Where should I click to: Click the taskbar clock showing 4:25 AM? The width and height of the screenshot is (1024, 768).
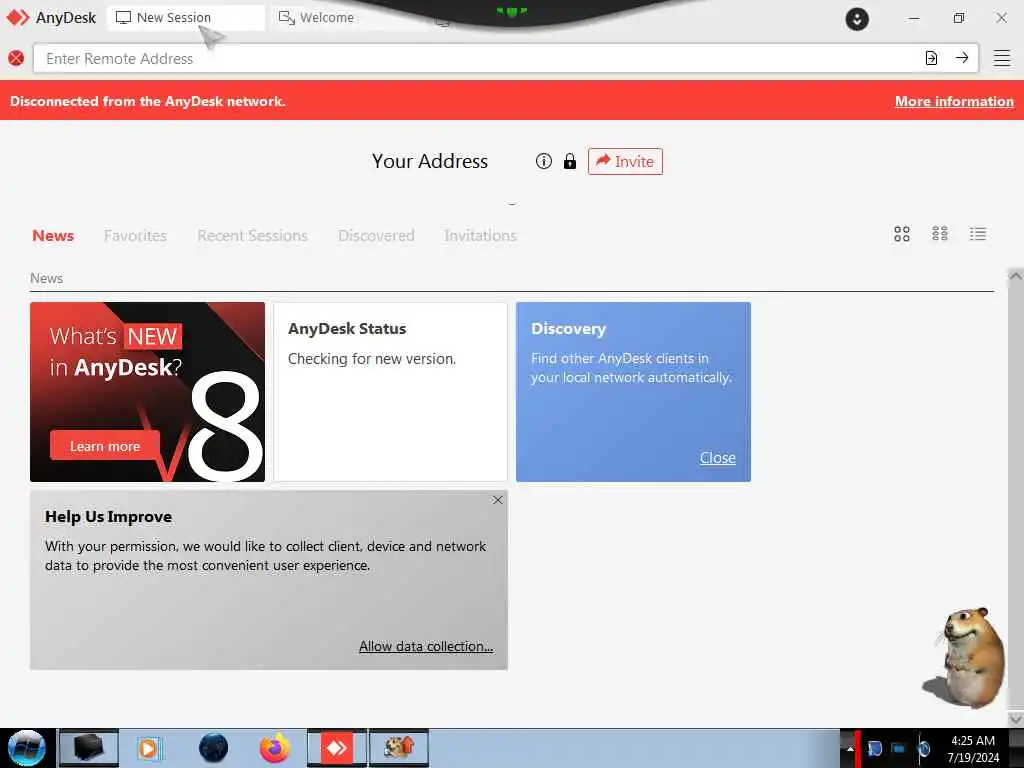(973, 749)
